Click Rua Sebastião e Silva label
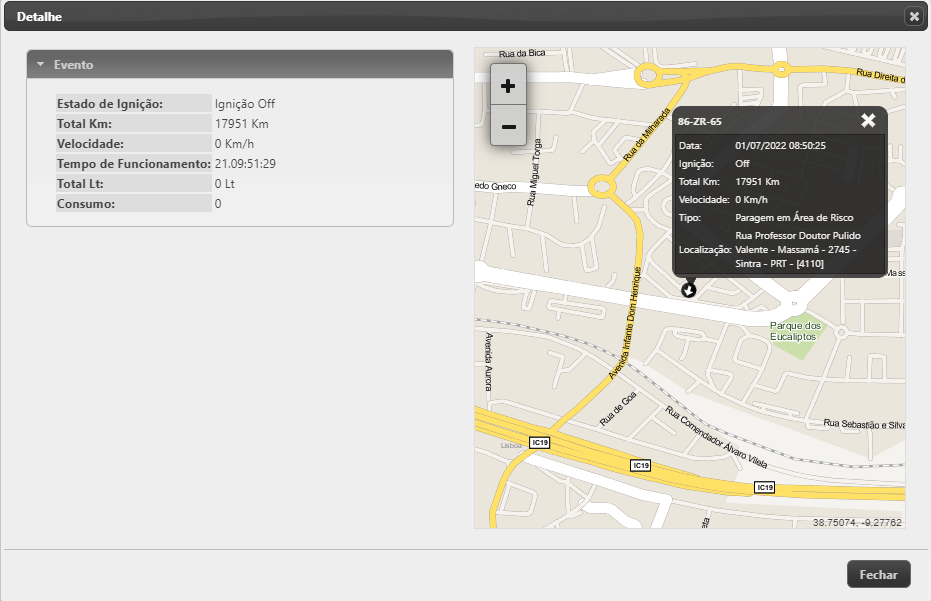Screen dimensions: 931x601 pyautogui.click(x=864, y=424)
